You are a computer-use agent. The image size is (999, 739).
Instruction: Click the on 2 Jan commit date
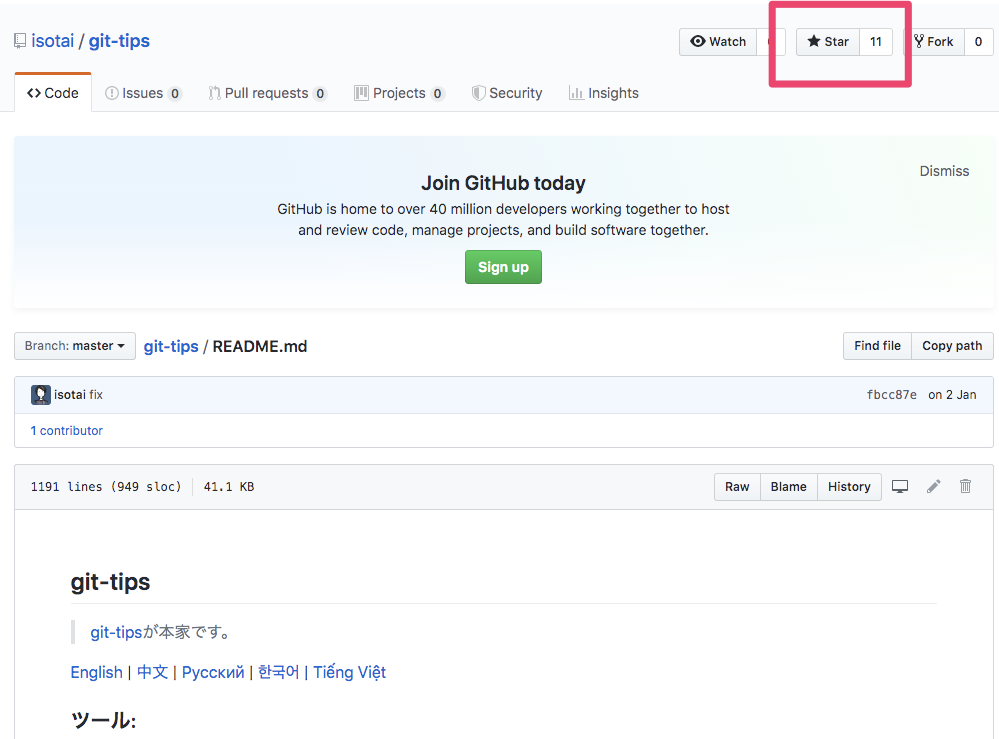click(952, 395)
